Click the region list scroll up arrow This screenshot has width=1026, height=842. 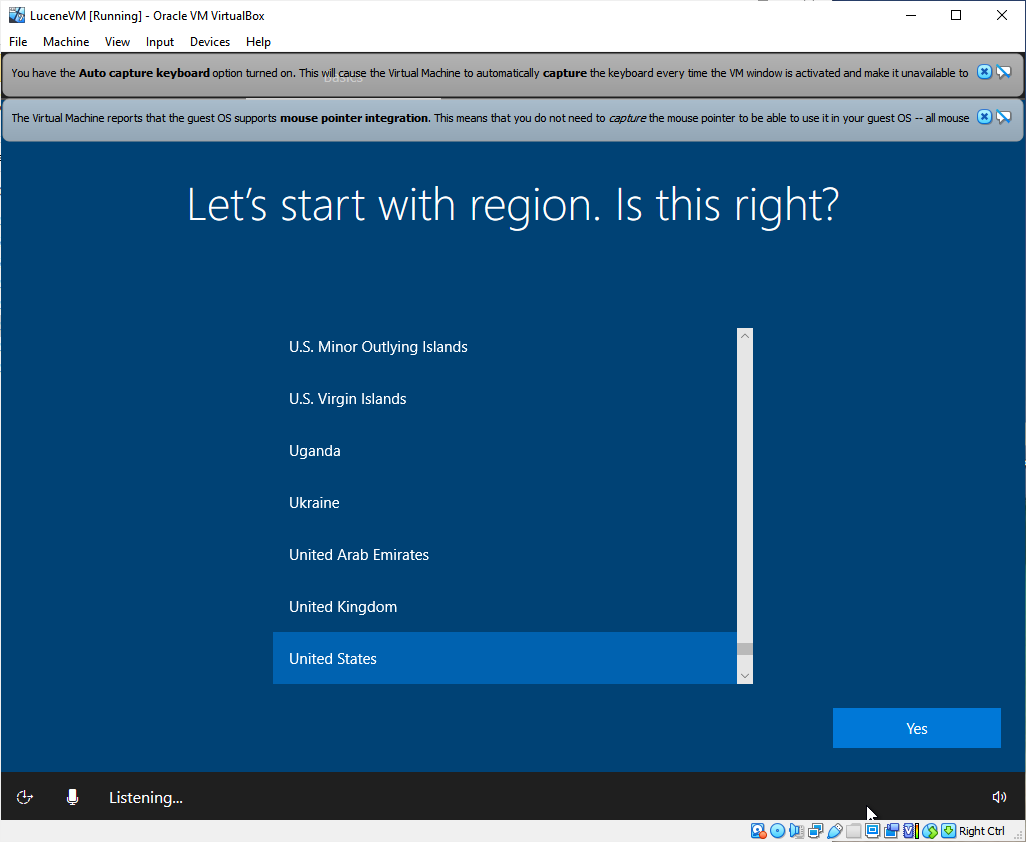pos(744,337)
